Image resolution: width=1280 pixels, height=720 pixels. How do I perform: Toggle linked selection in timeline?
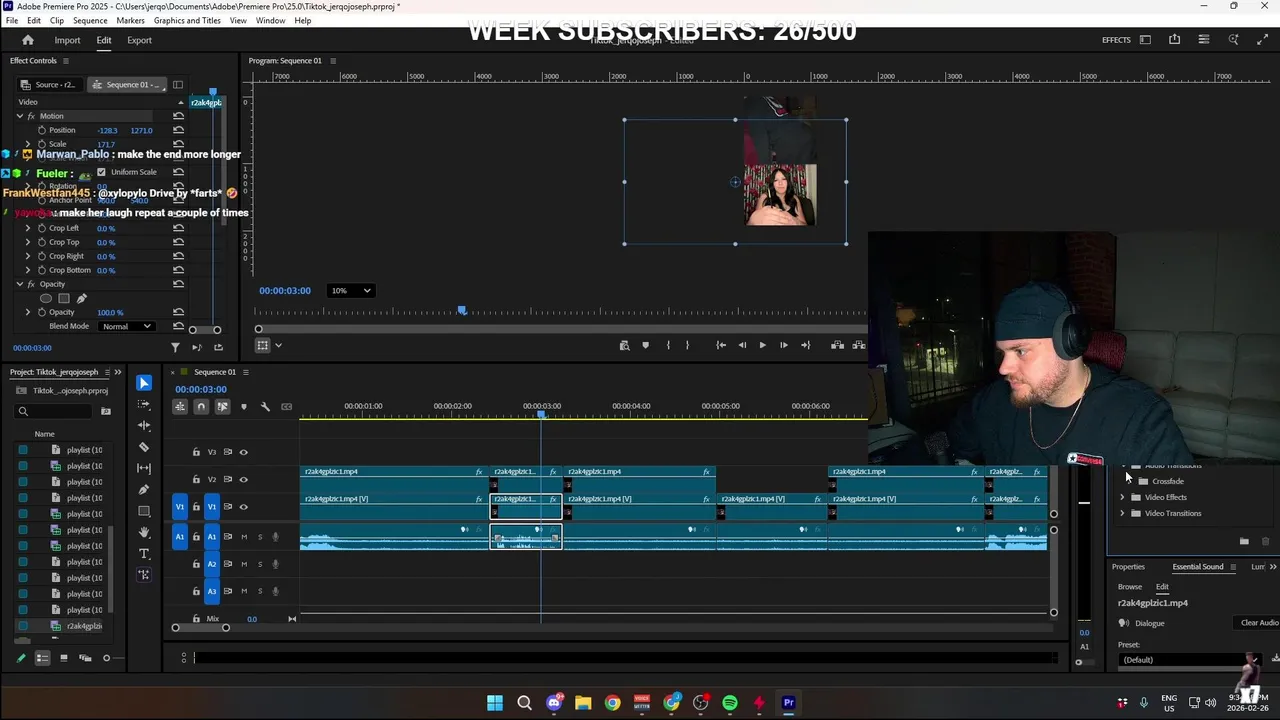[222, 406]
